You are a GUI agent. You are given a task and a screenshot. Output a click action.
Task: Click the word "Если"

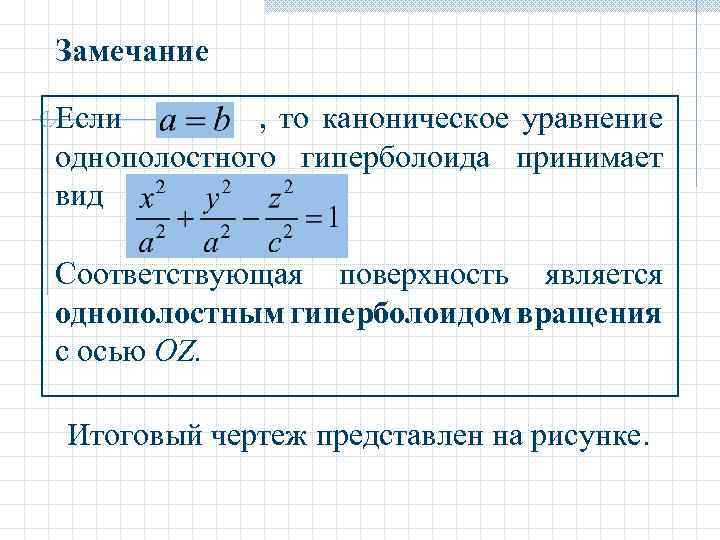tap(89, 119)
